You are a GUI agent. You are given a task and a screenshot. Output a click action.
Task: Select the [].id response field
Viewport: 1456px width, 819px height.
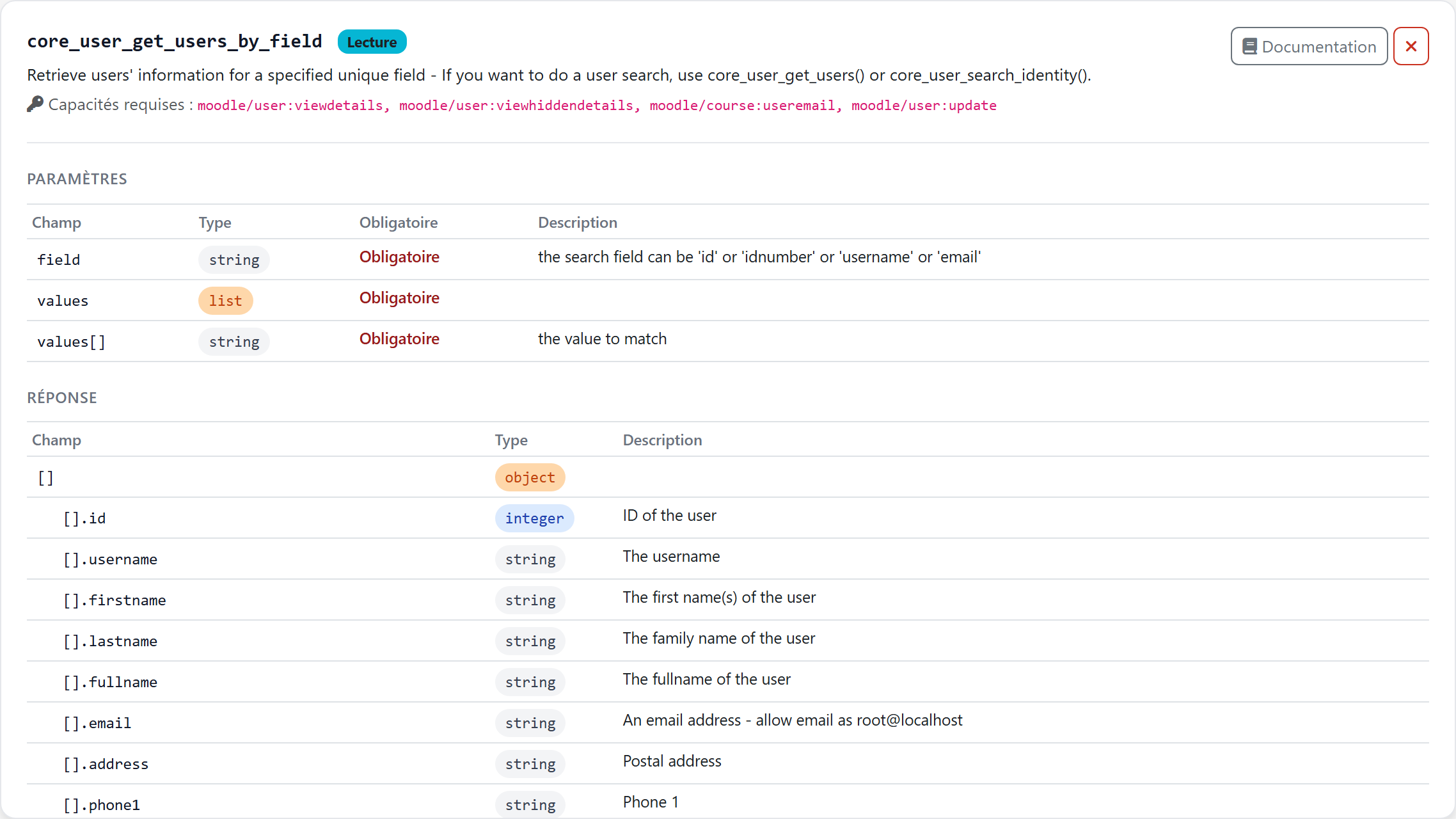pos(84,518)
